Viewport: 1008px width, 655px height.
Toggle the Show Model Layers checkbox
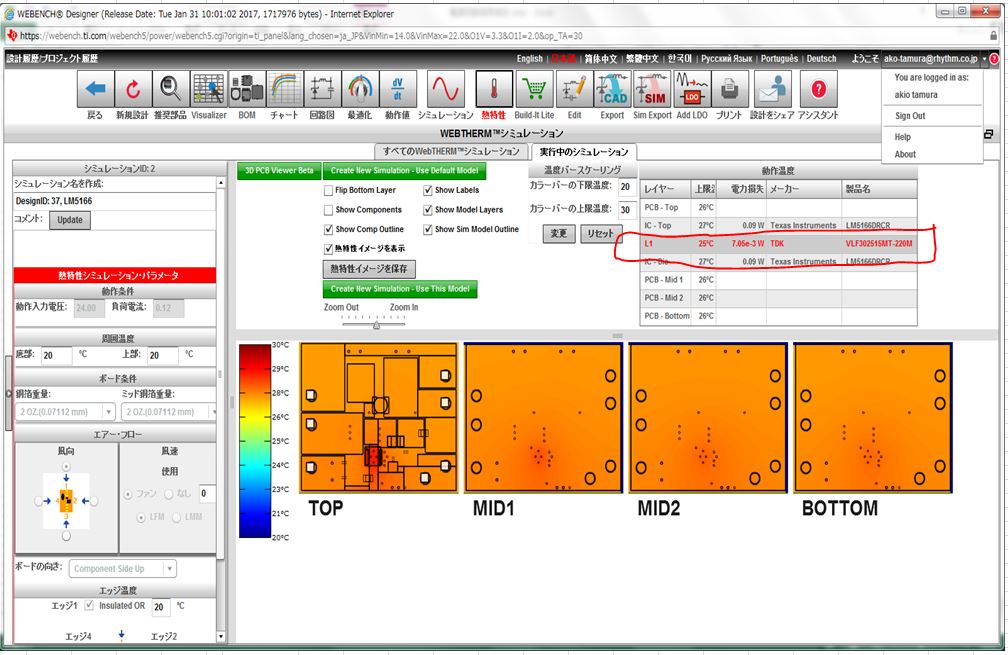pos(428,210)
